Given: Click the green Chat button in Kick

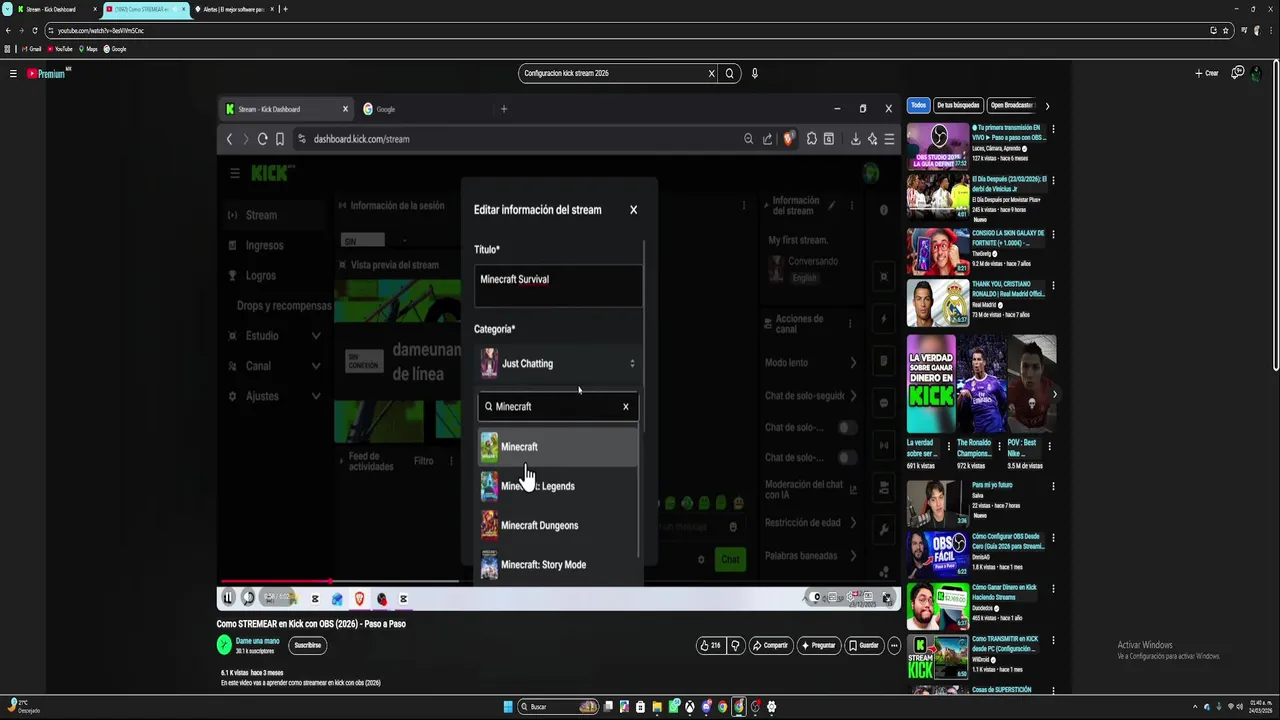Looking at the screenshot, I should tap(730, 559).
